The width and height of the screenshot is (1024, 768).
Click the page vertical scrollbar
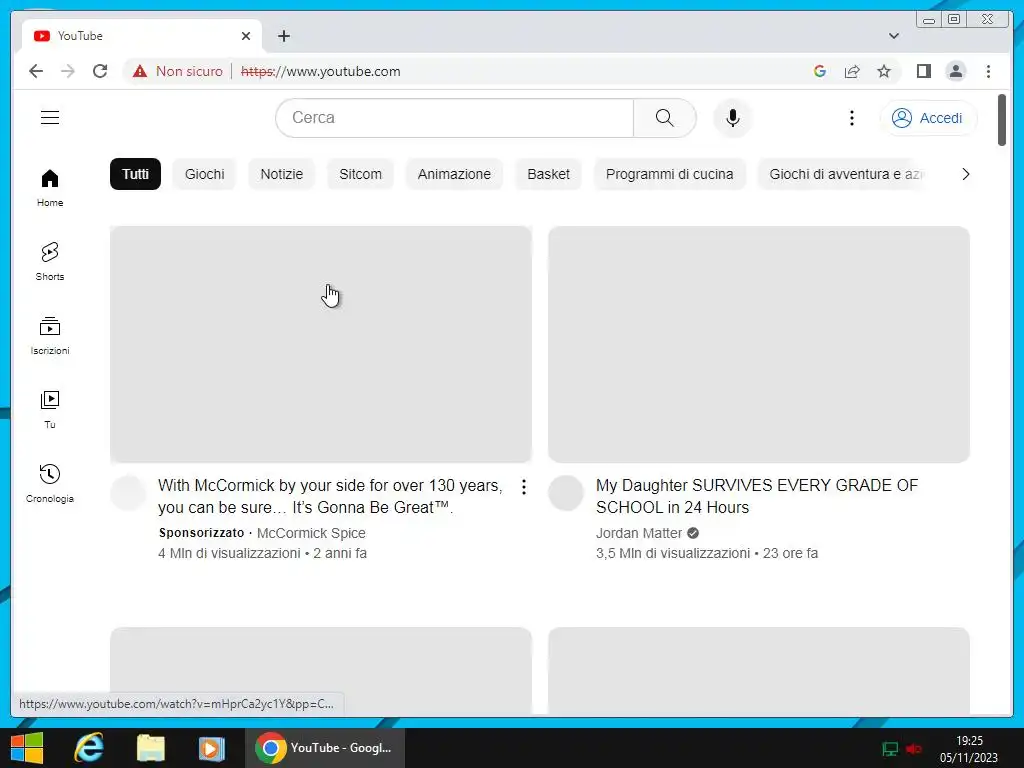1002,120
